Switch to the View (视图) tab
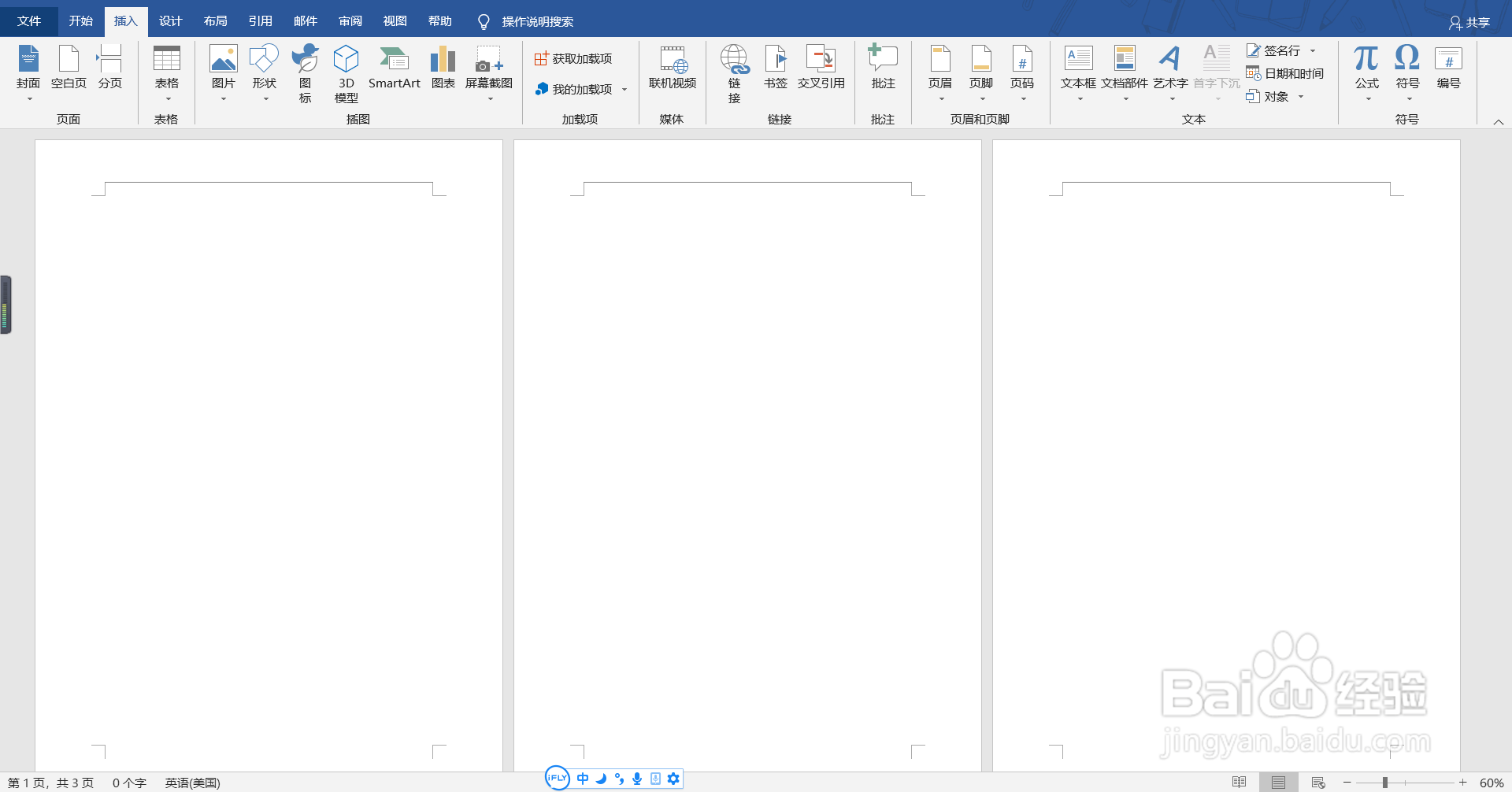This screenshot has width=1512, height=792. [x=395, y=21]
